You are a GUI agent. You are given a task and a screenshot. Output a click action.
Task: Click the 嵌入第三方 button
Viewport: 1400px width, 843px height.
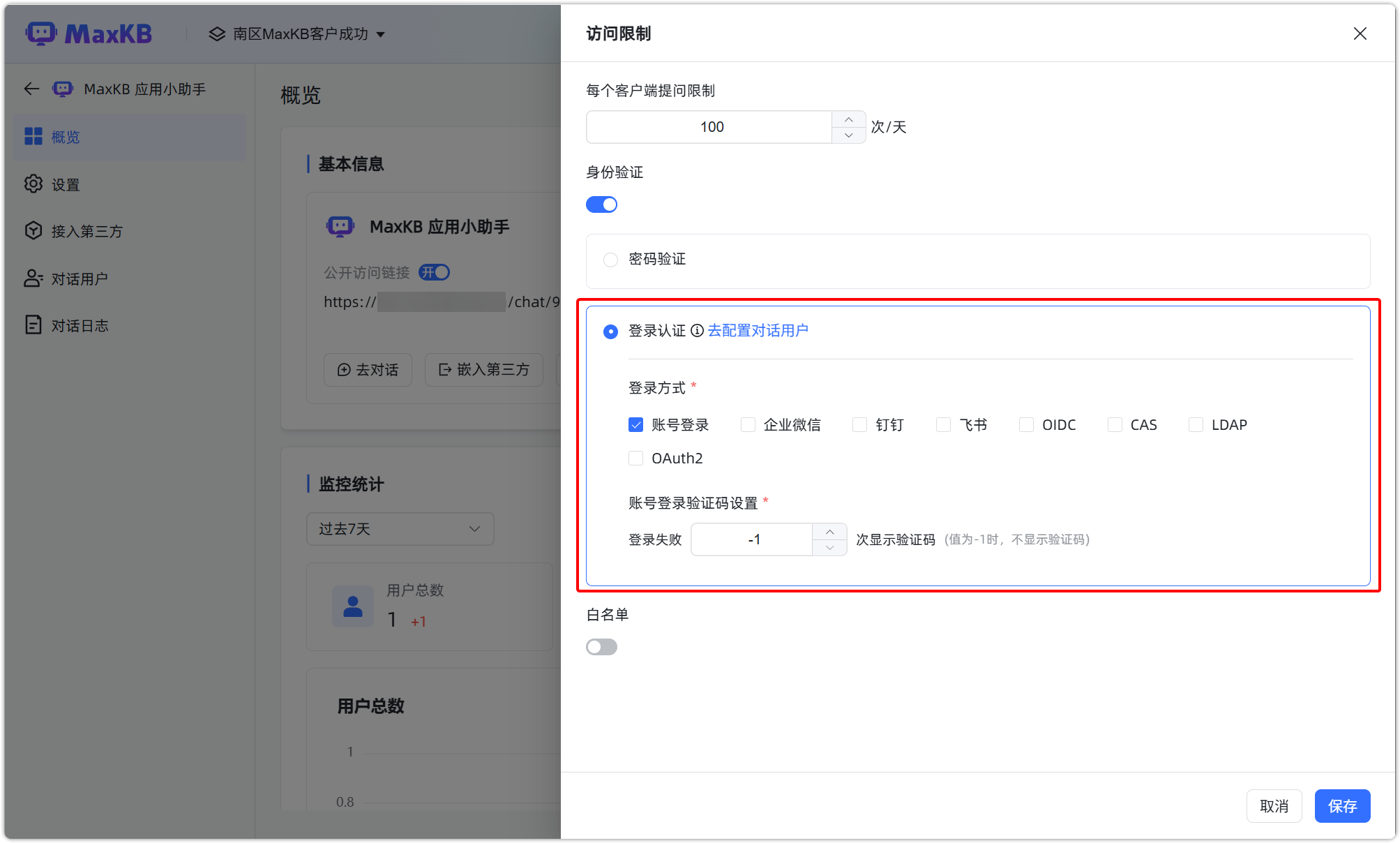[483, 370]
